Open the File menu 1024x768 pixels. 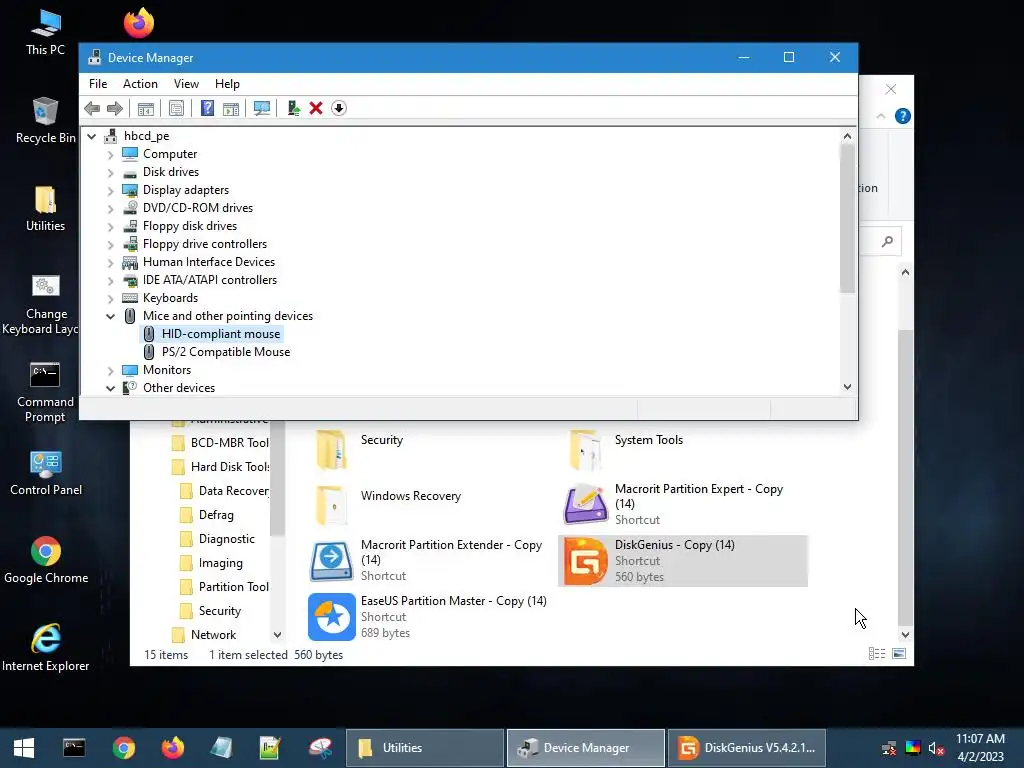pos(98,84)
